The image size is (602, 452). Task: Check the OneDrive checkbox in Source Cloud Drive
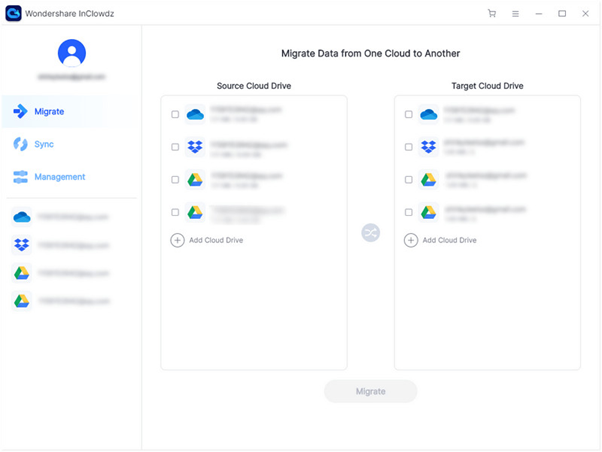point(175,115)
